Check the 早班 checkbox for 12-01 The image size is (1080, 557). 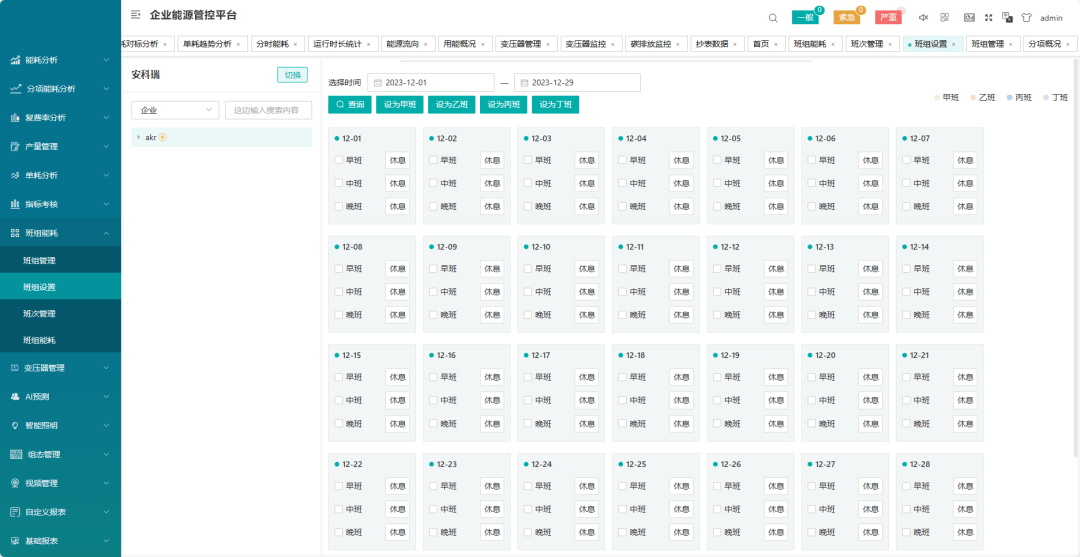(x=338, y=160)
